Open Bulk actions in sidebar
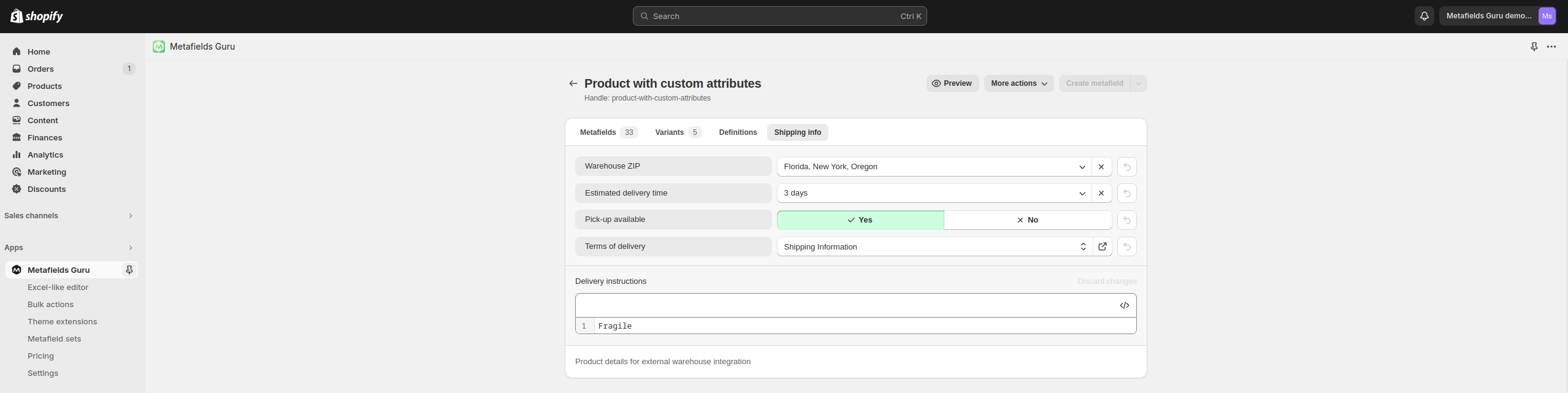Screen dimensions: 1568x393 click(50, 304)
